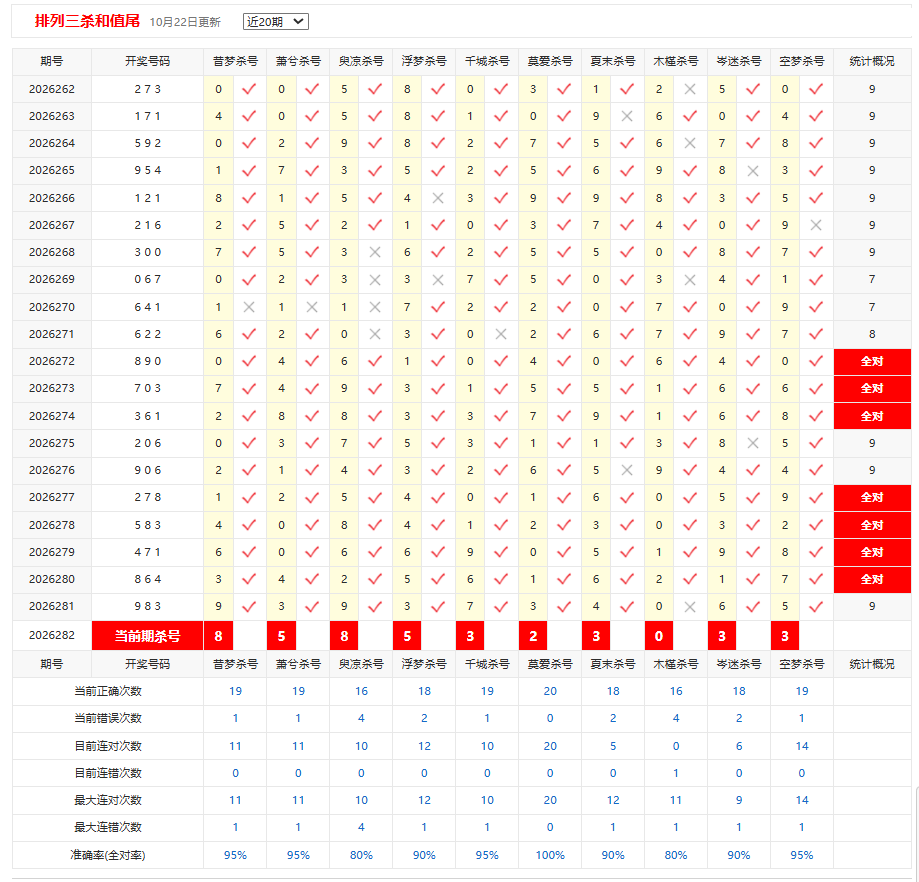This screenshot has height=882, width=919.
Task: Select the red 全对 cell in row 2026274
Action: point(872,416)
